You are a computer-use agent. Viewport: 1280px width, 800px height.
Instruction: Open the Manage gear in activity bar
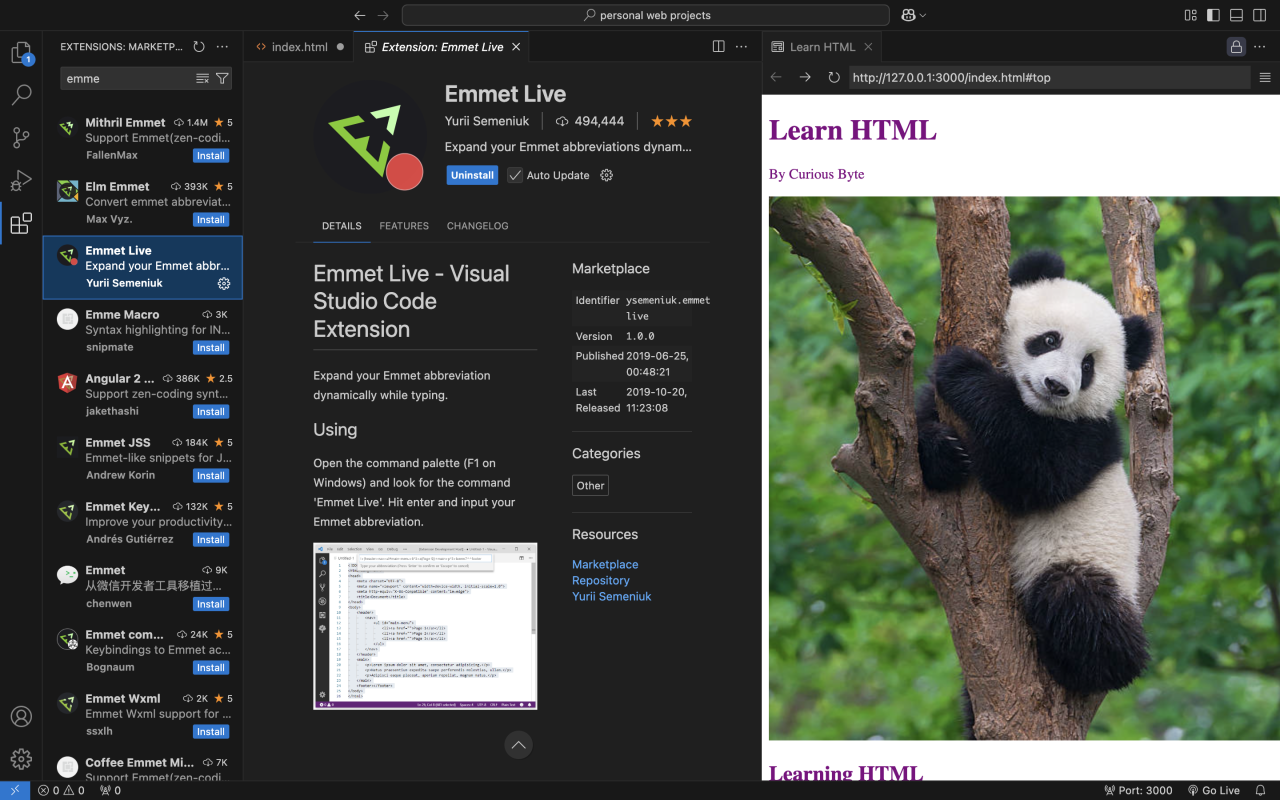(21, 759)
